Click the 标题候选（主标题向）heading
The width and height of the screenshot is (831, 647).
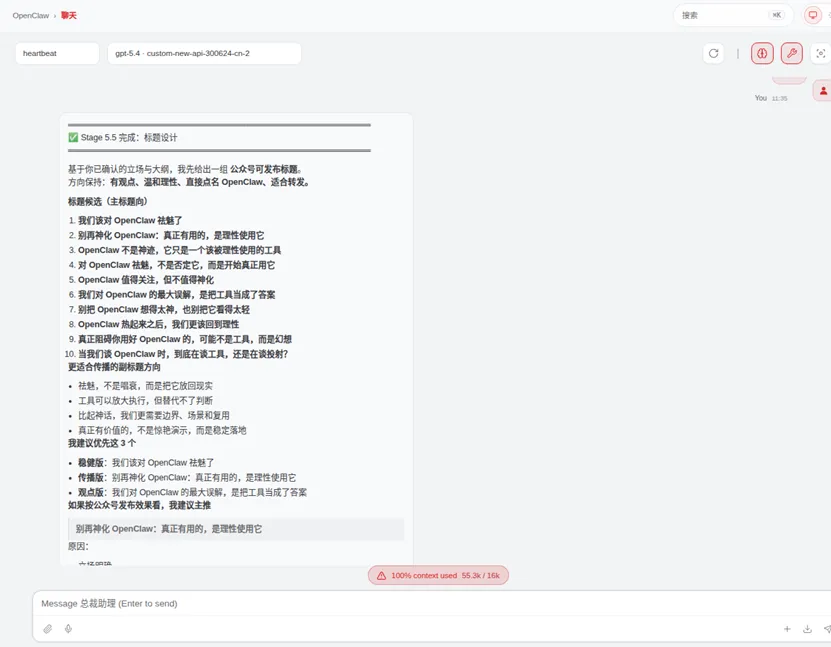(x=108, y=201)
